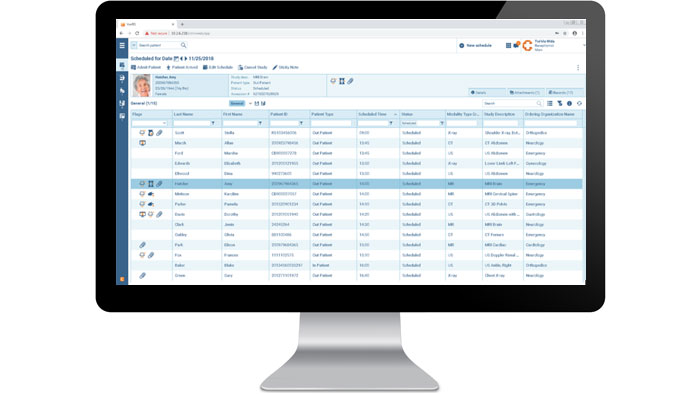Click the paperclip flag in Scott row
Viewport: 700px width, 394px height.
click(159, 133)
